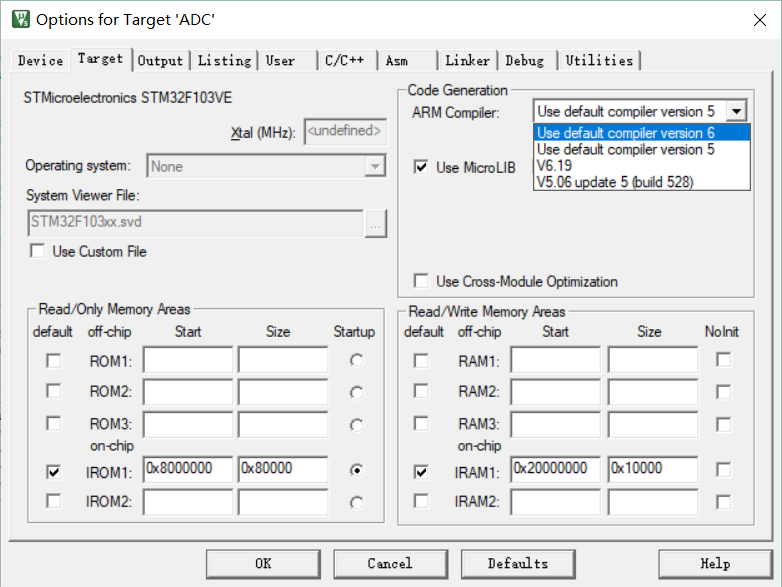Viewport: 782px width, 587px height.
Task: Select 'Use default compiler version 5' list option
Action: [642, 149]
